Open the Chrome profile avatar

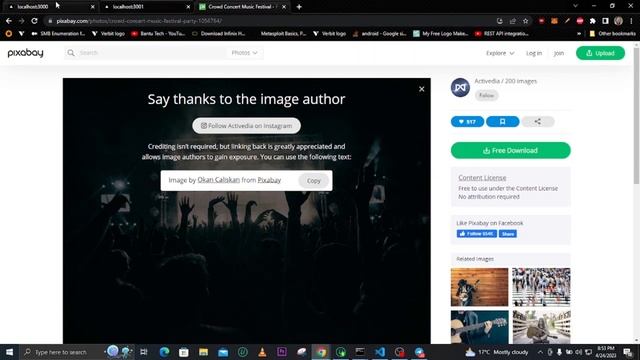[618, 21]
